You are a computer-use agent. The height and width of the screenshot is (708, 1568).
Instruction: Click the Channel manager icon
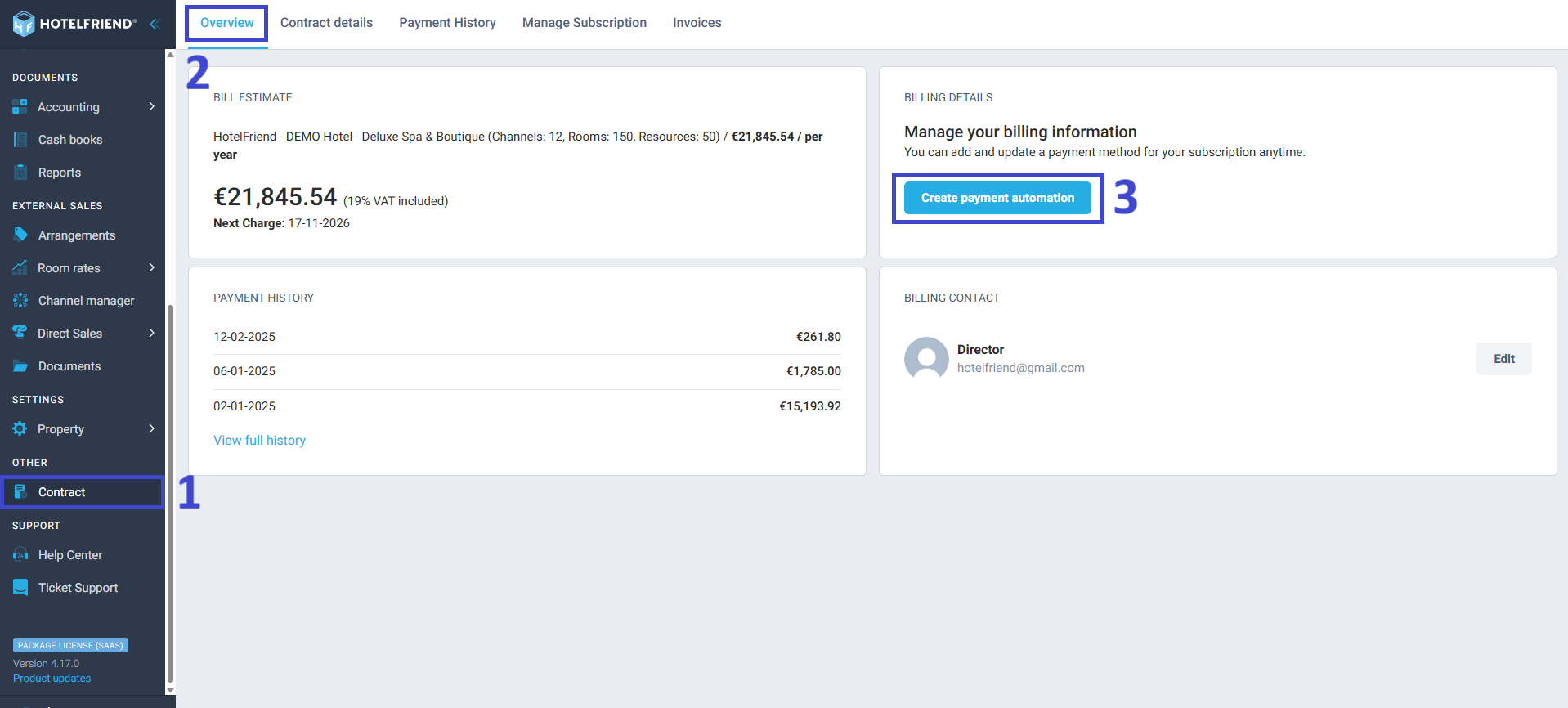coord(20,300)
